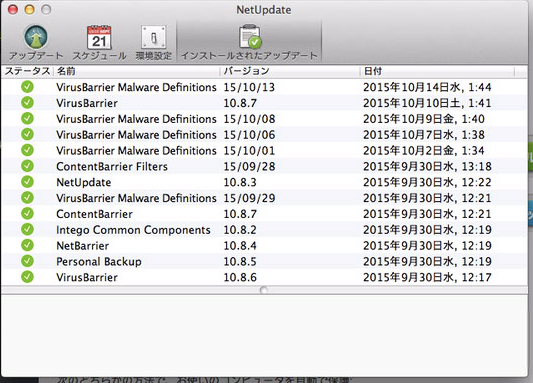This screenshot has height=383, width=533.
Task: Click date 2015年9月30日水, 13:18
Action: point(427,167)
